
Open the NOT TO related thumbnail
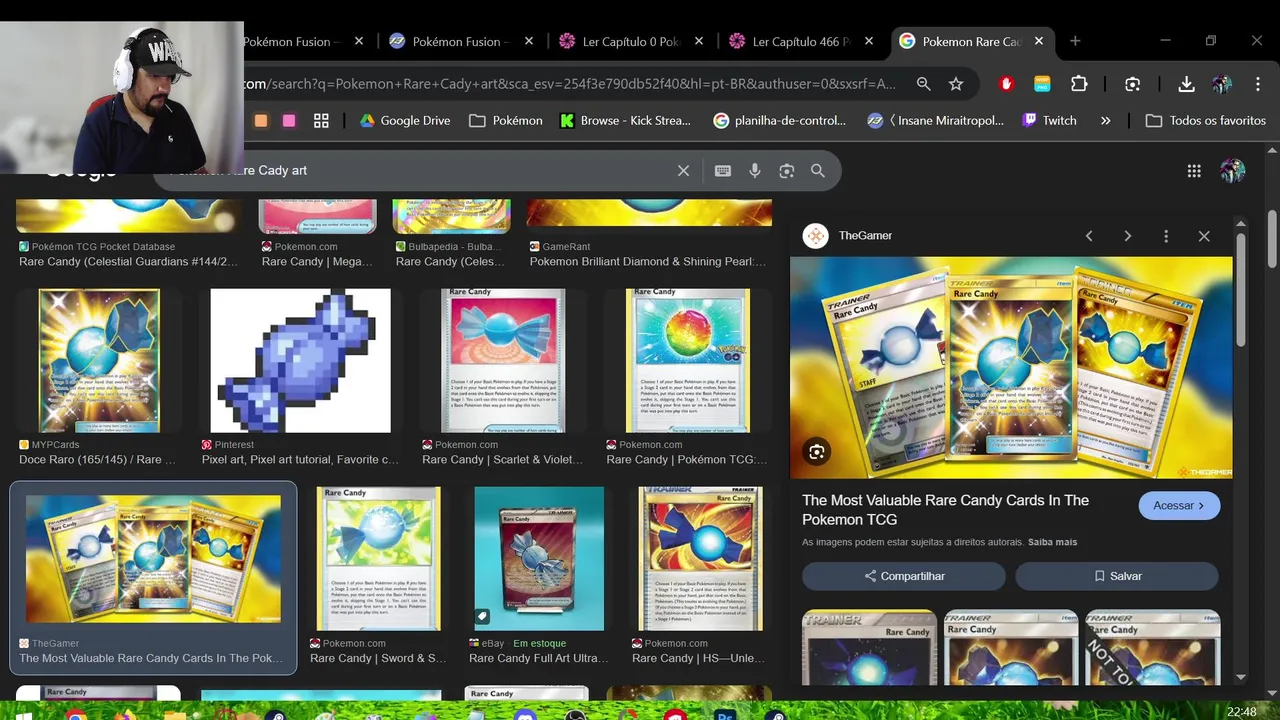click(1153, 647)
